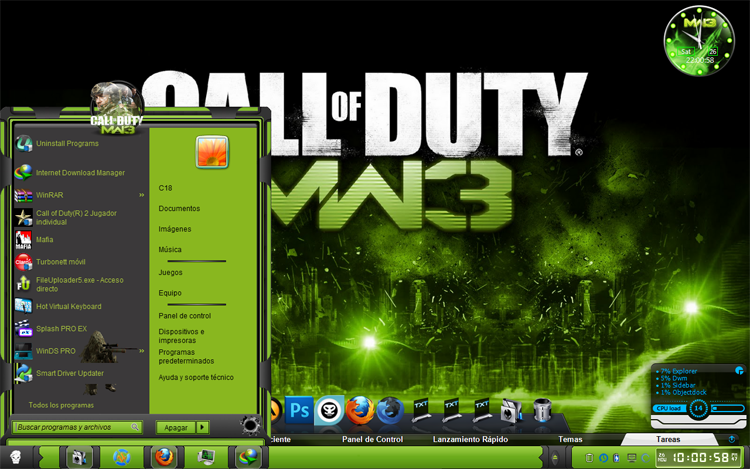Image resolution: width=750 pixels, height=469 pixels.
Task: Open Panel de control link
Action: pos(185,316)
